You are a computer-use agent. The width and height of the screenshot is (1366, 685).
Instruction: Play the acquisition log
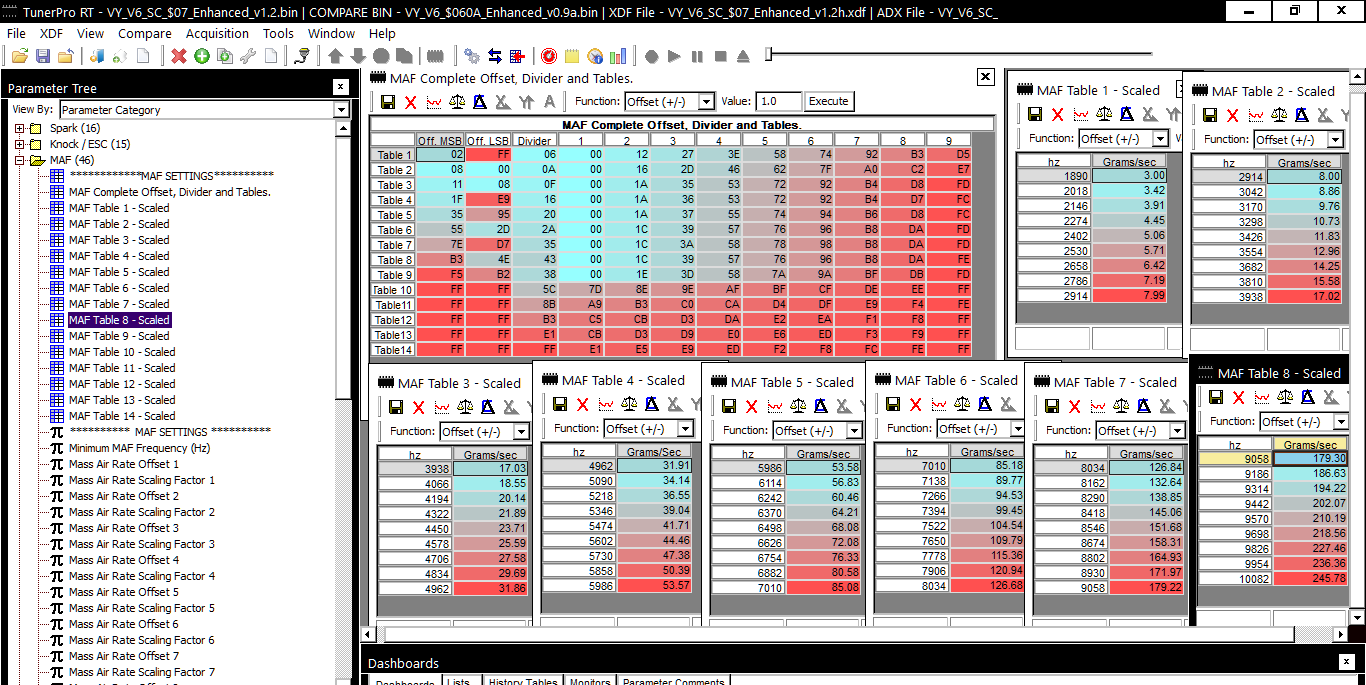click(x=674, y=56)
